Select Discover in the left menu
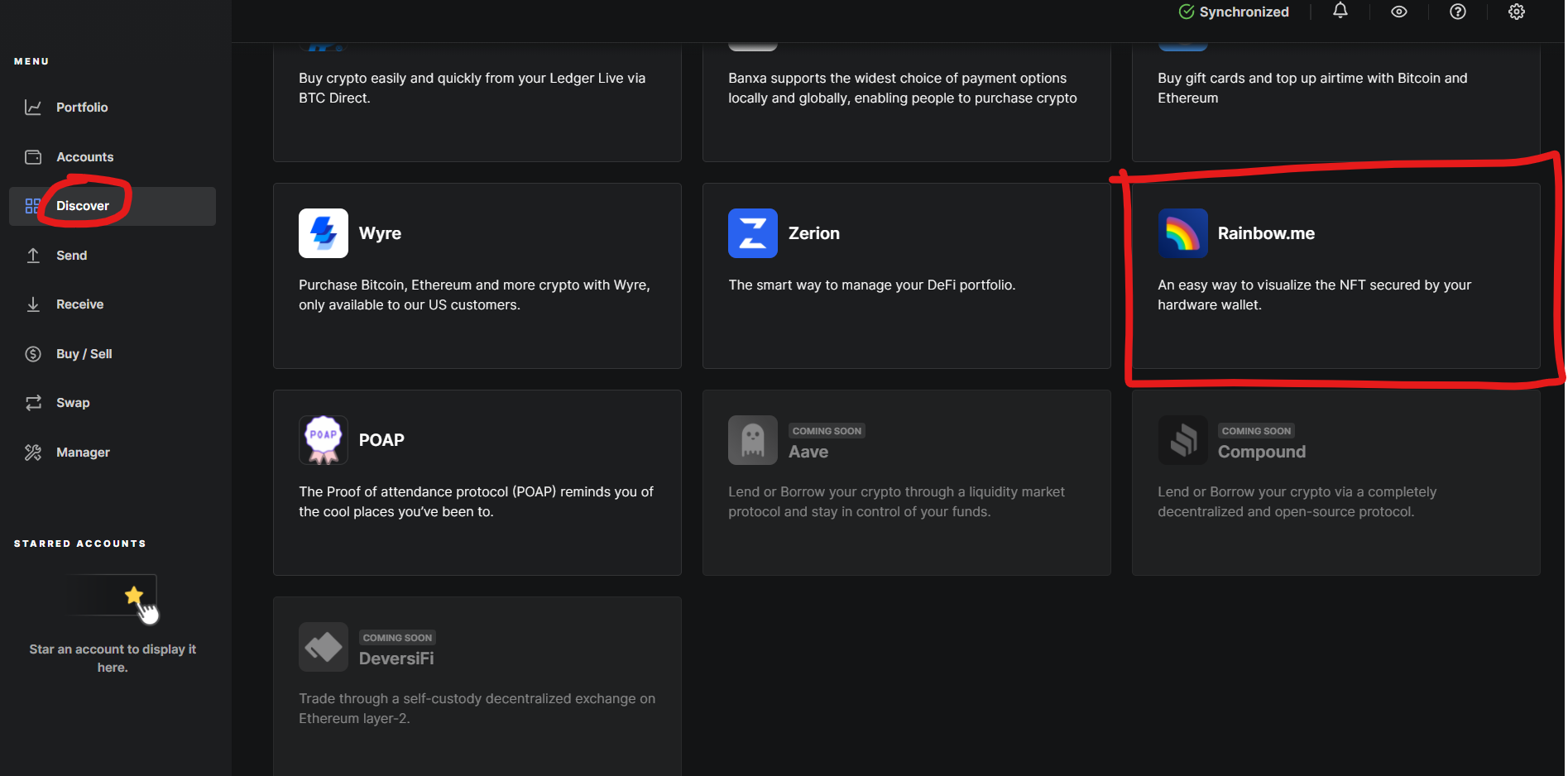This screenshot has height=776, width=1568. [82, 206]
